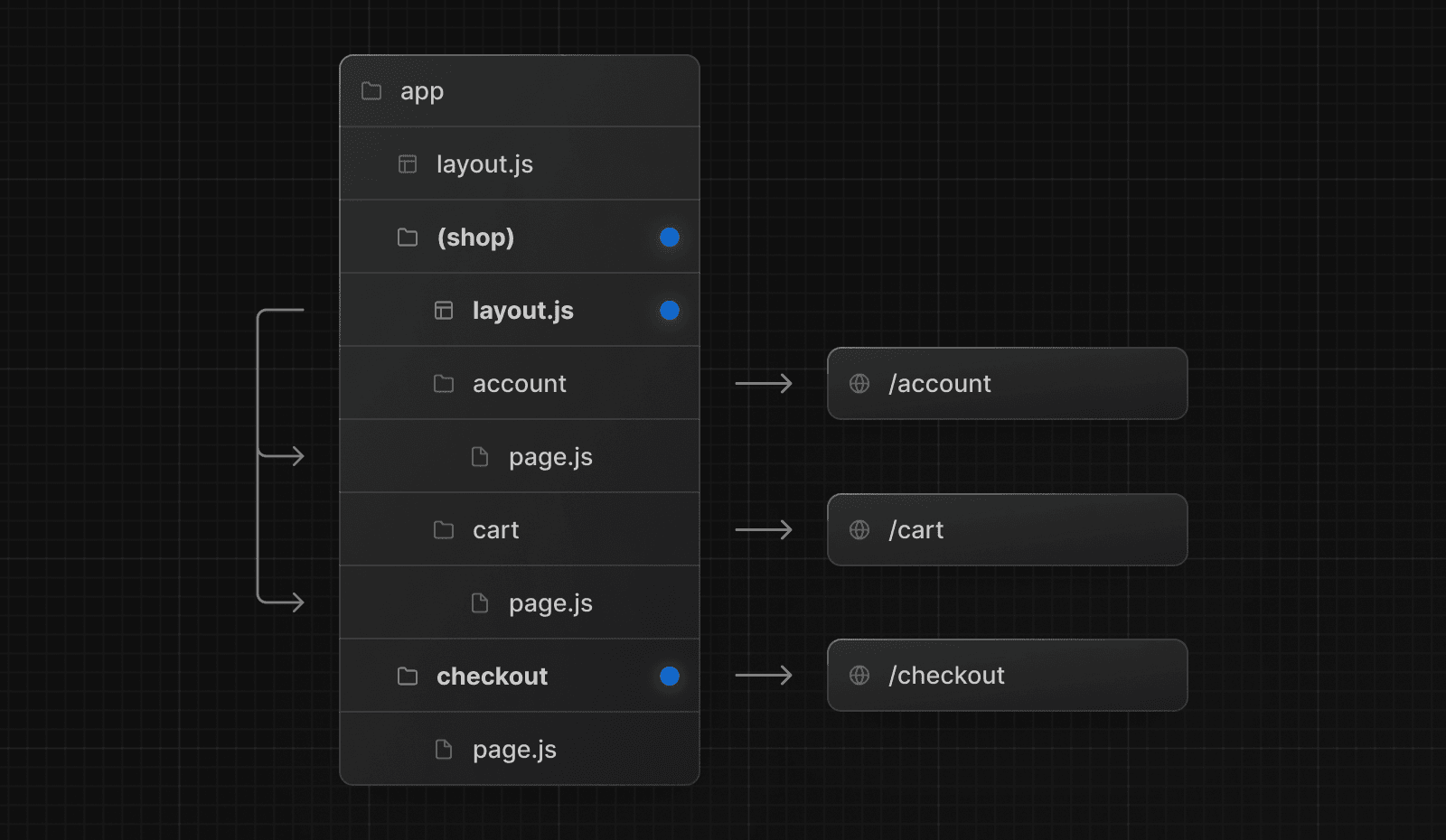Click the file icon beside account's page.js
This screenshot has width=1446, height=840.
tap(479, 456)
